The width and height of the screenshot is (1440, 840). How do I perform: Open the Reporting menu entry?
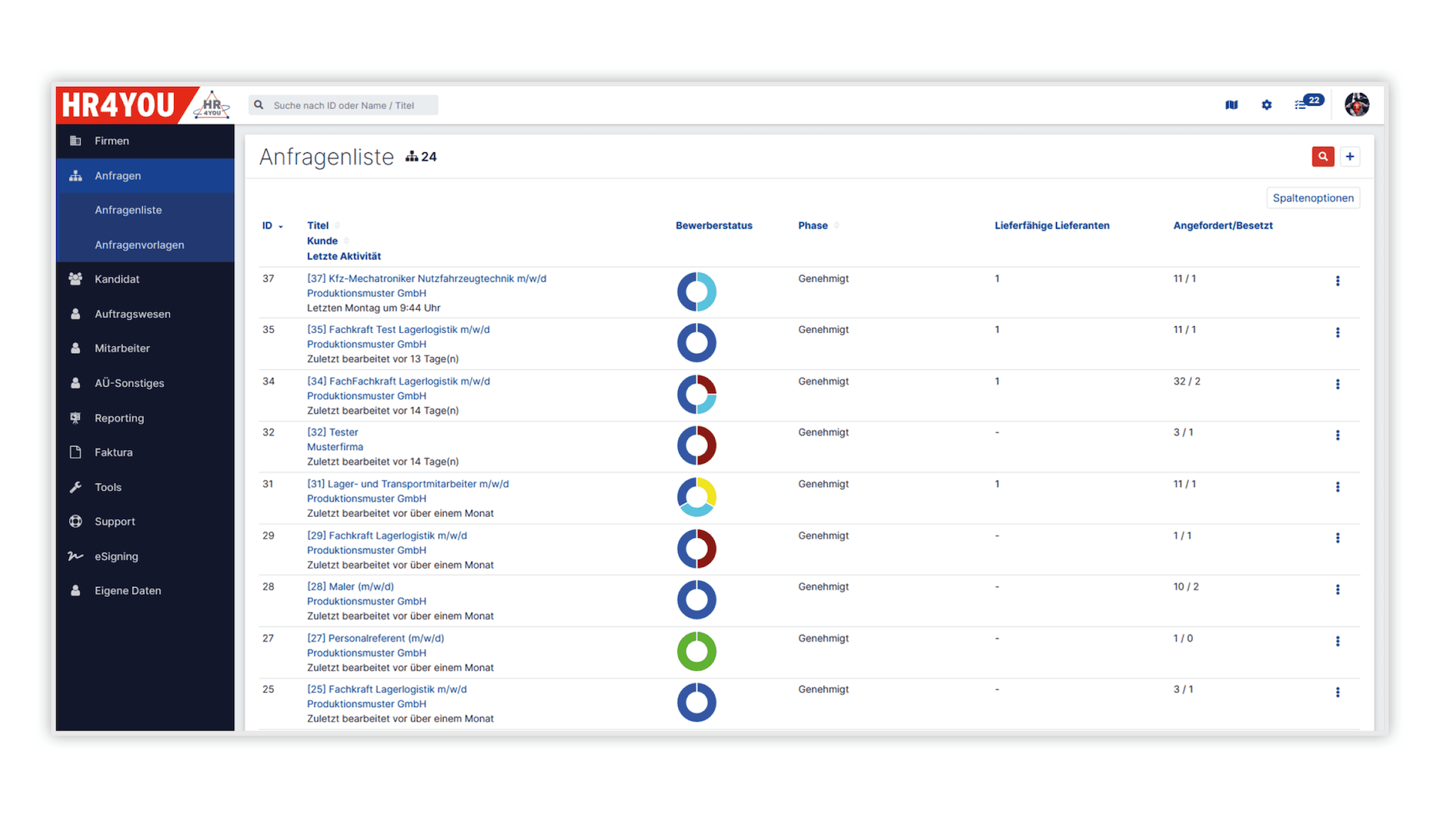pos(119,418)
